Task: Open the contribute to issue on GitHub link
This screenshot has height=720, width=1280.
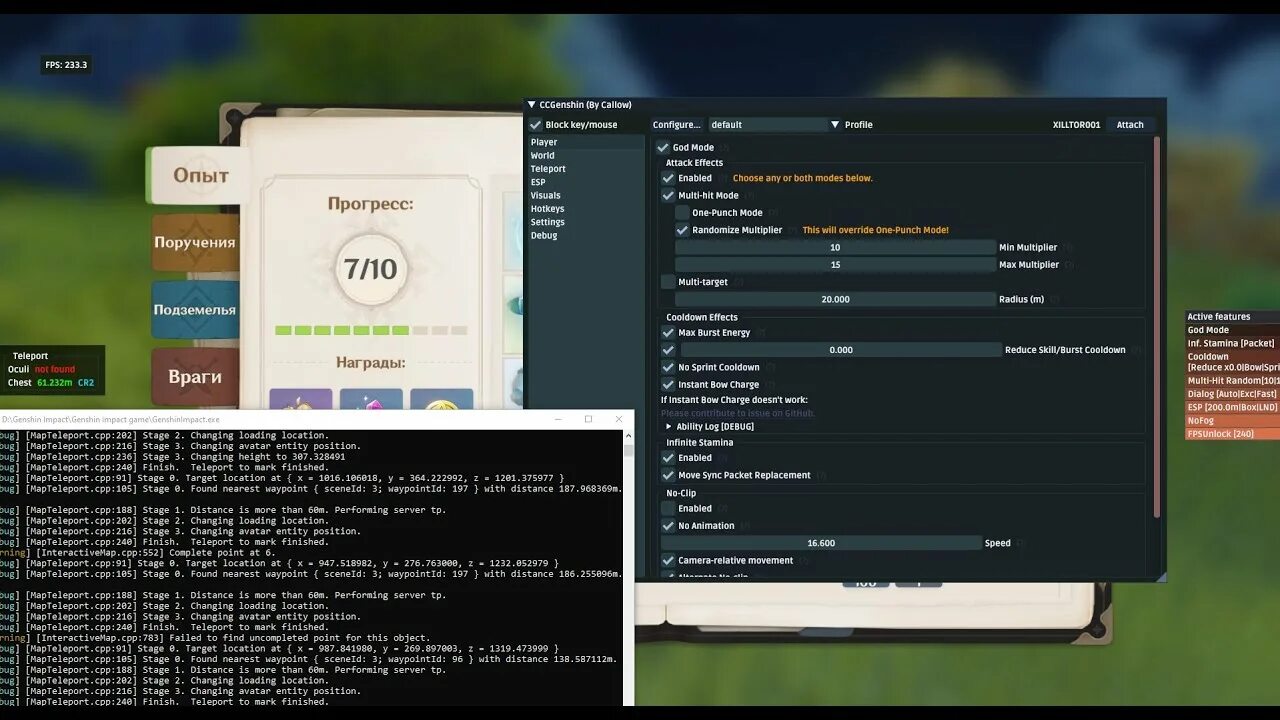Action: tap(738, 413)
